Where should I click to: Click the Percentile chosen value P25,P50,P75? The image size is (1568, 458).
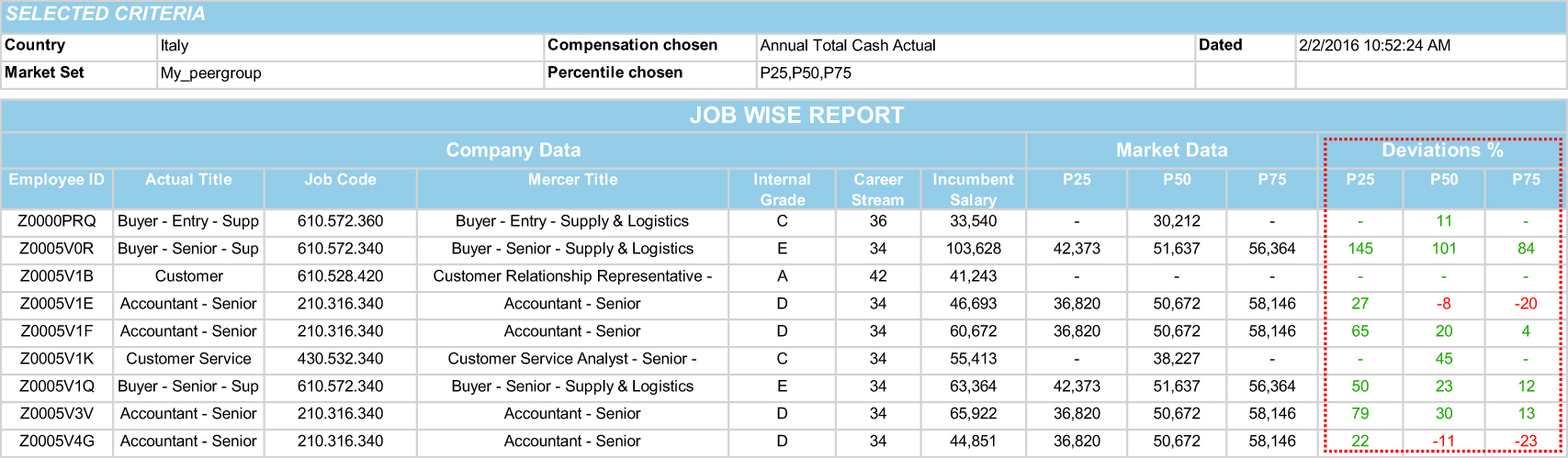tap(806, 73)
